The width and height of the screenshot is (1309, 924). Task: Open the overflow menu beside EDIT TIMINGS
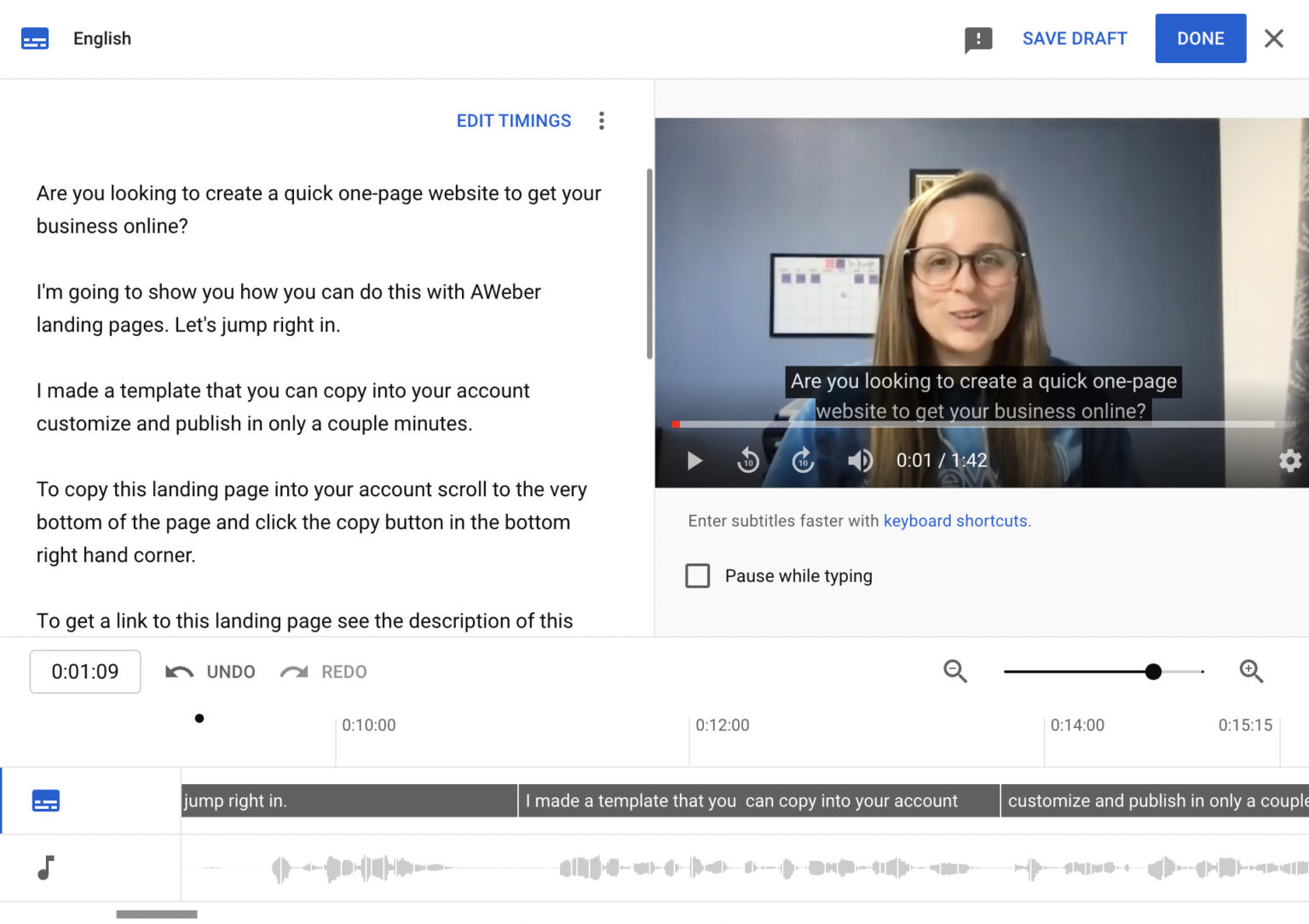pyautogui.click(x=602, y=121)
